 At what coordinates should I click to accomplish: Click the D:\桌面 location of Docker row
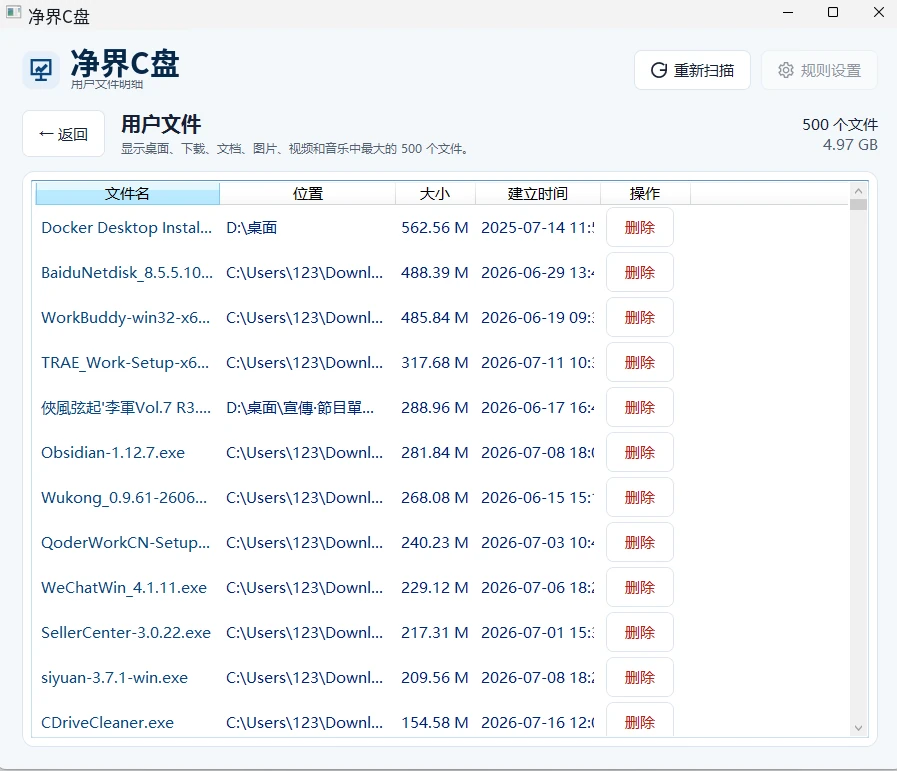[x=252, y=228]
